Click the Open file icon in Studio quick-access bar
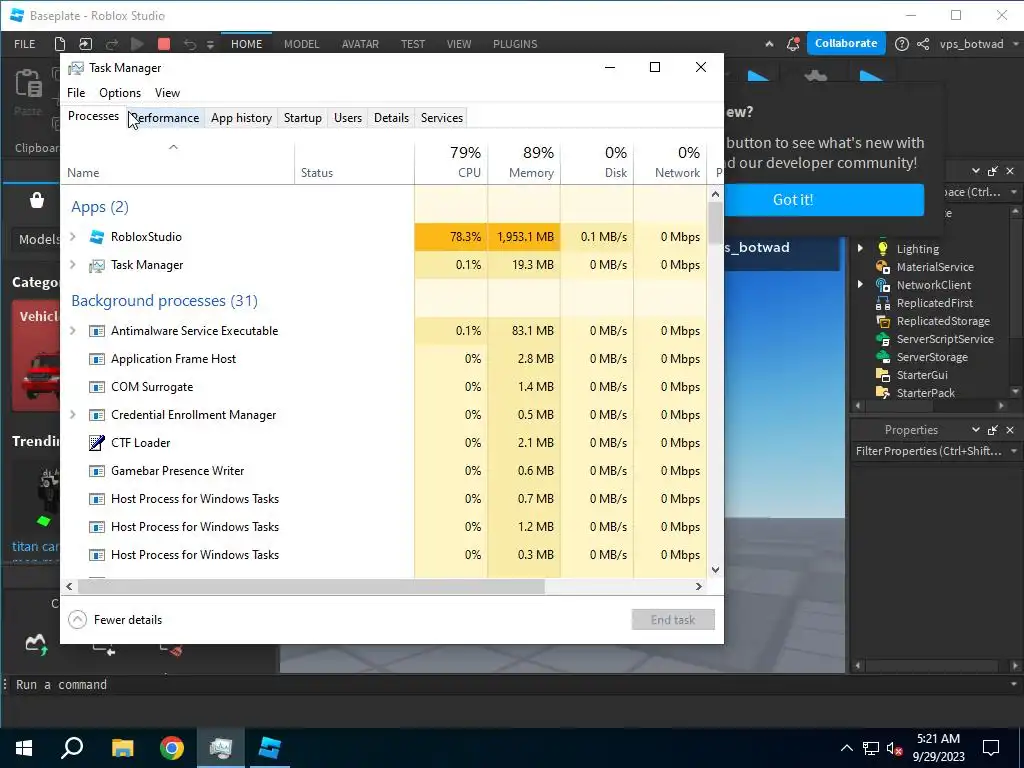Screen dimensions: 1024x768 click(86, 44)
